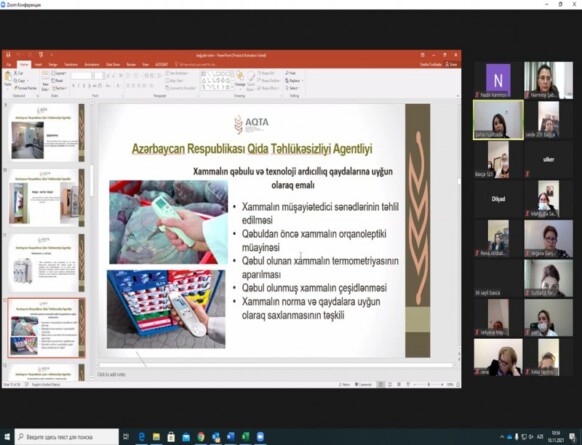Toggle Bold formatting in Font group
Viewport: 582px width, 445px height.
[73, 86]
